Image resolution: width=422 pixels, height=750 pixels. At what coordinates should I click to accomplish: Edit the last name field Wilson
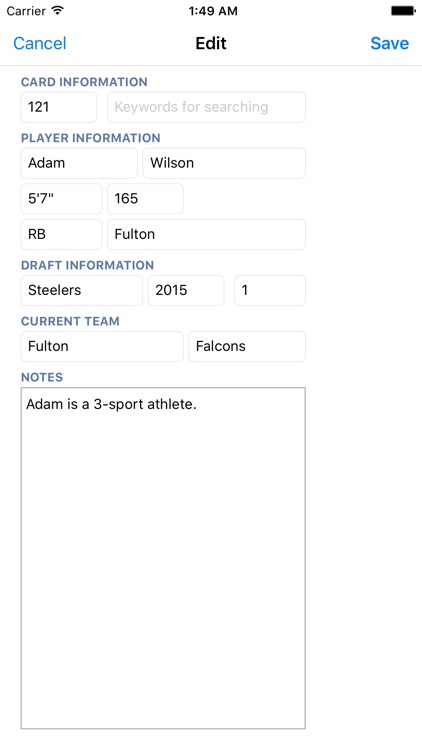(224, 163)
